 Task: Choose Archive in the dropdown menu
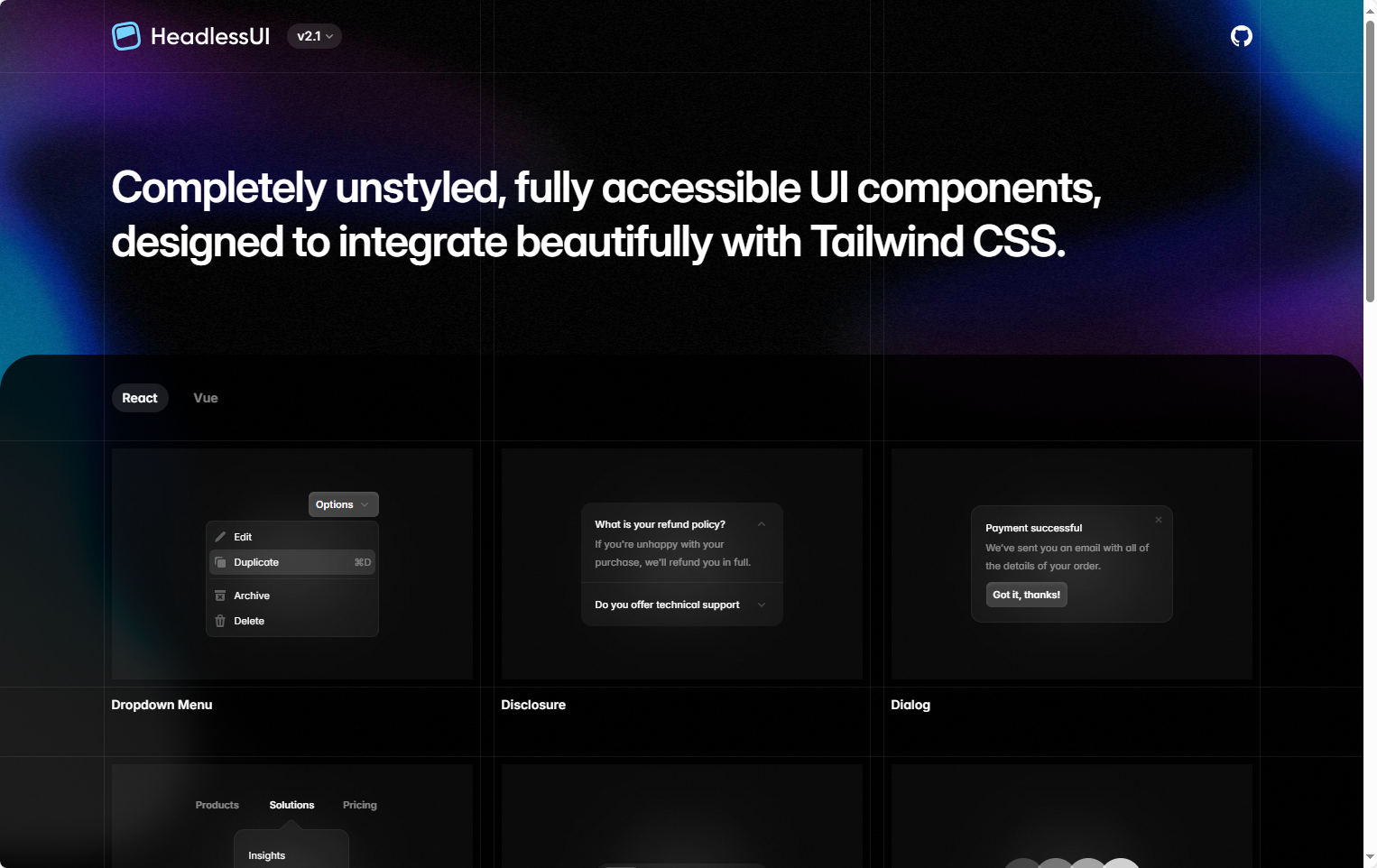(292, 596)
